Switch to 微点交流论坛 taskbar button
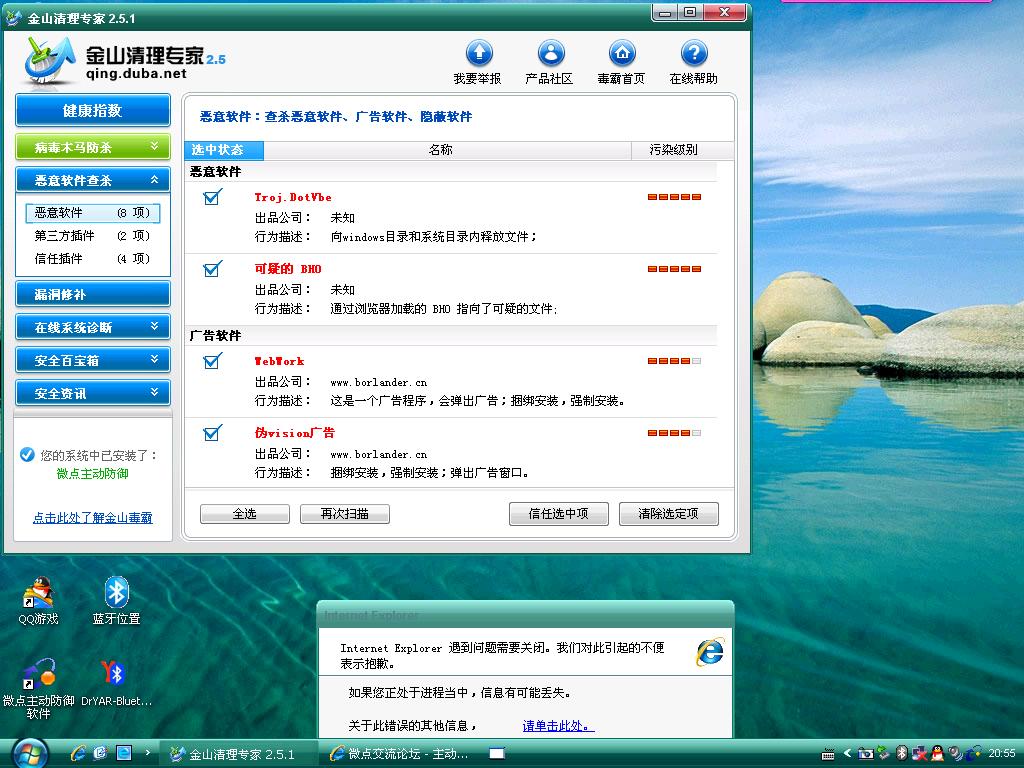The image size is (1024, 768). pos(398,754)
